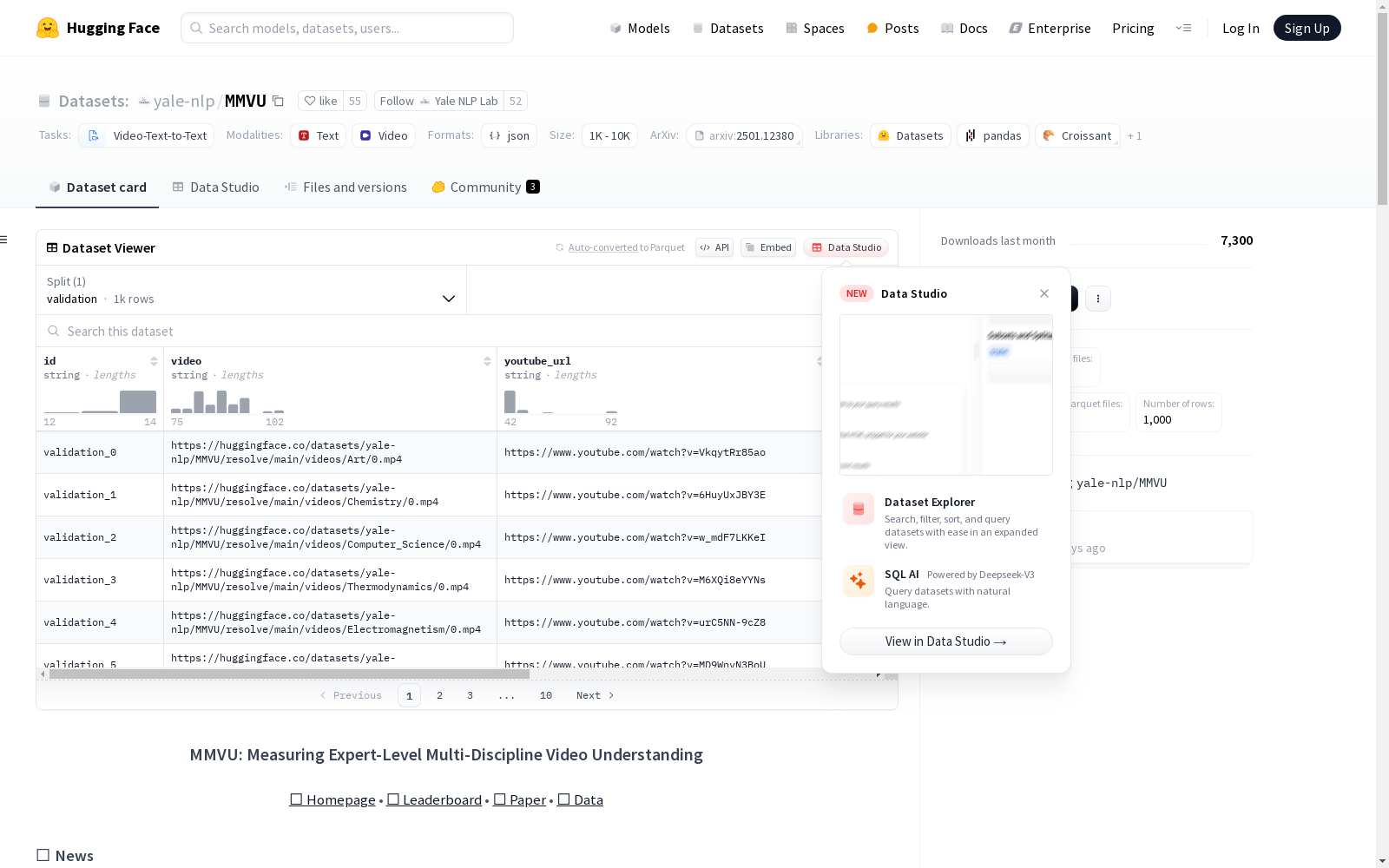Click View in Data Studio button
The image size is (1389, 868).
(x=946, y=641)
